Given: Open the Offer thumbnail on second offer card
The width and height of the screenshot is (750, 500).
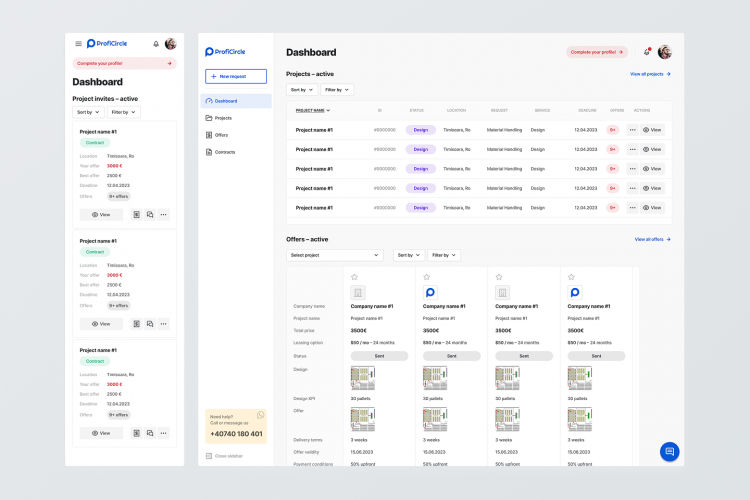Looking at the screenshot, I should click(435, 419).
